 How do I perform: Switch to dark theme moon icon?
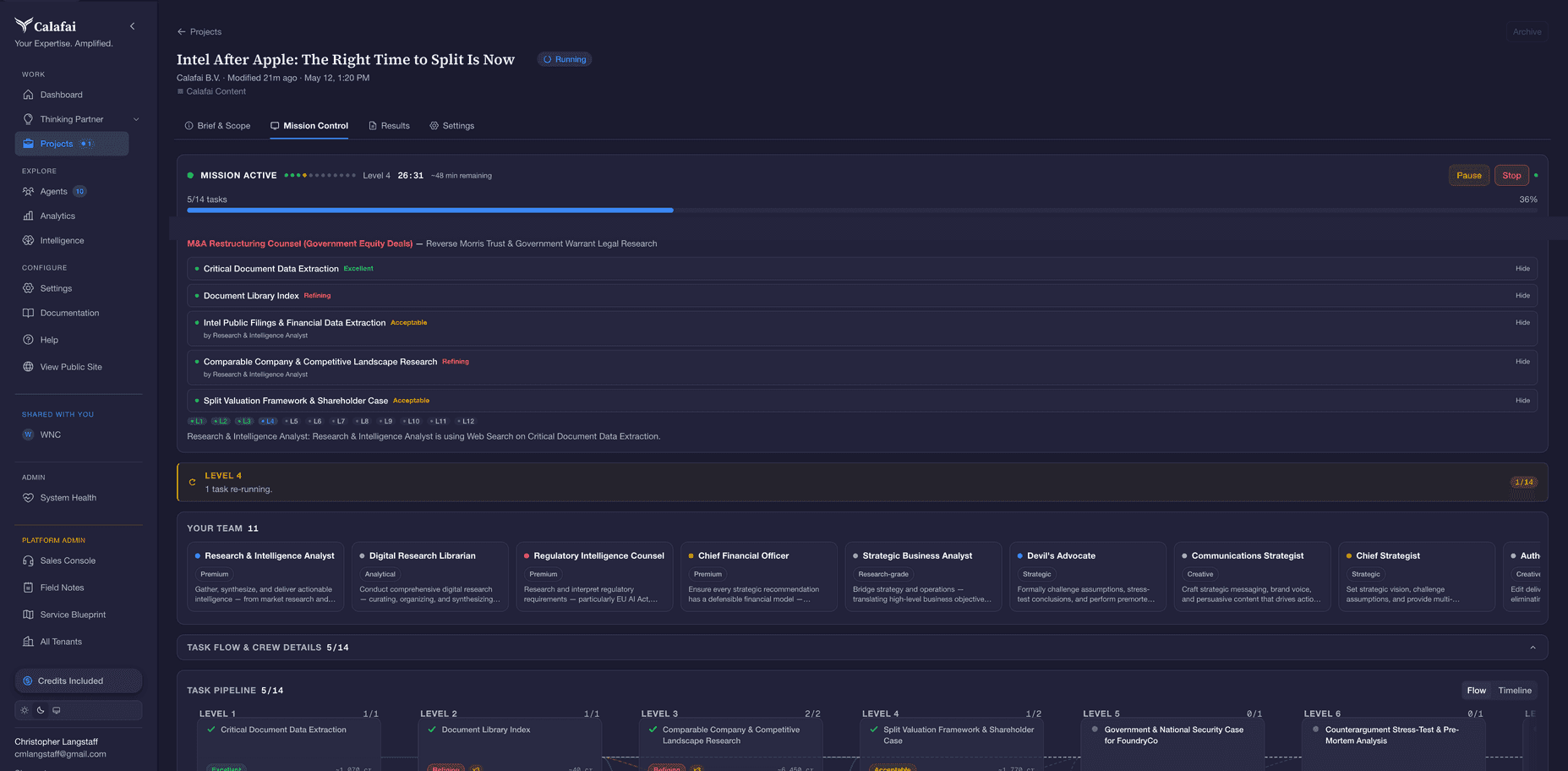point(41,710)
